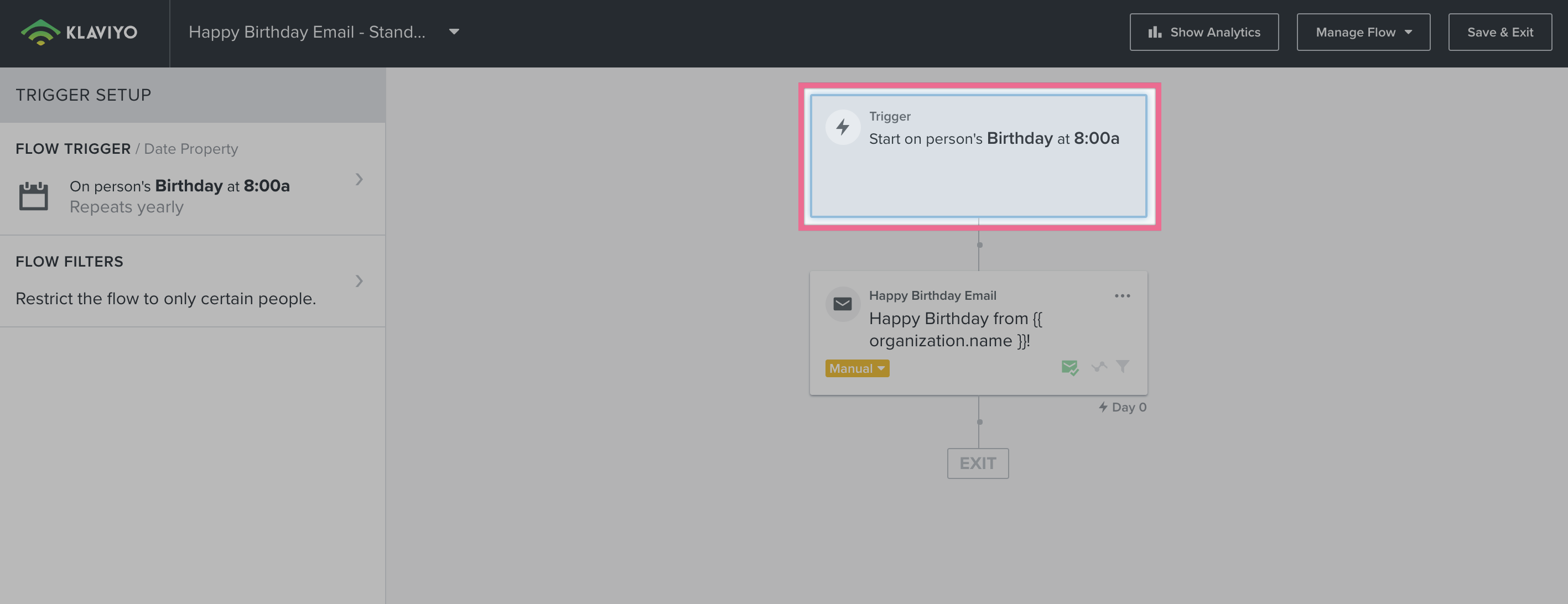Screen dimensions: 1568x604
Task: Open the Manual status dropdown
Action: (857, 368)
